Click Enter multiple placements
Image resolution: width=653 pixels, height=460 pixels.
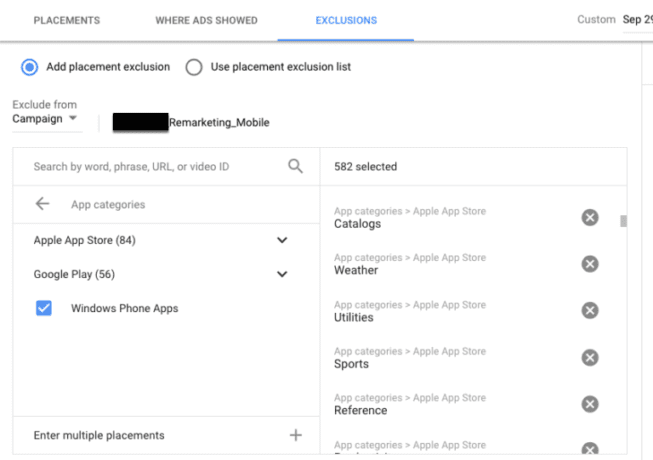pyautogui.click(x=99, y=435)
